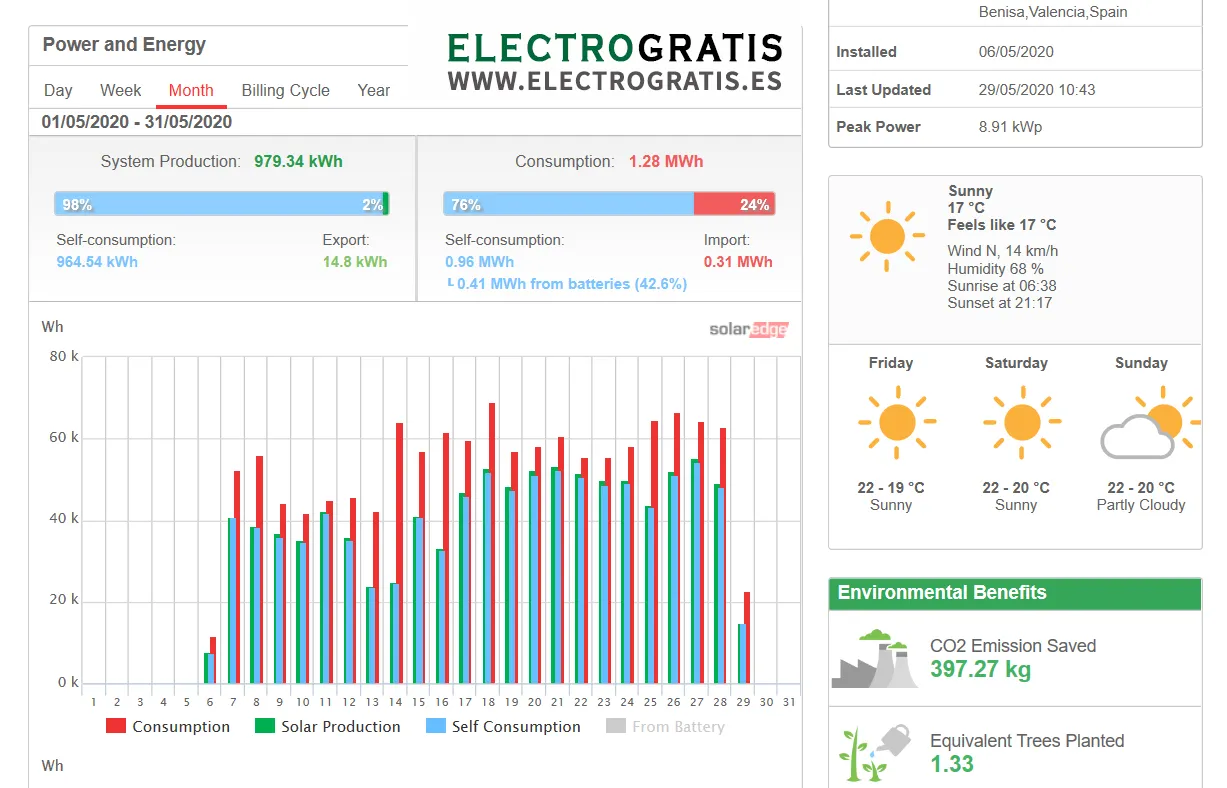The height and width of the screenshot is (788, 1227).
Task: Toggle Solar Production series in legend
Action: tap(328, 727)
